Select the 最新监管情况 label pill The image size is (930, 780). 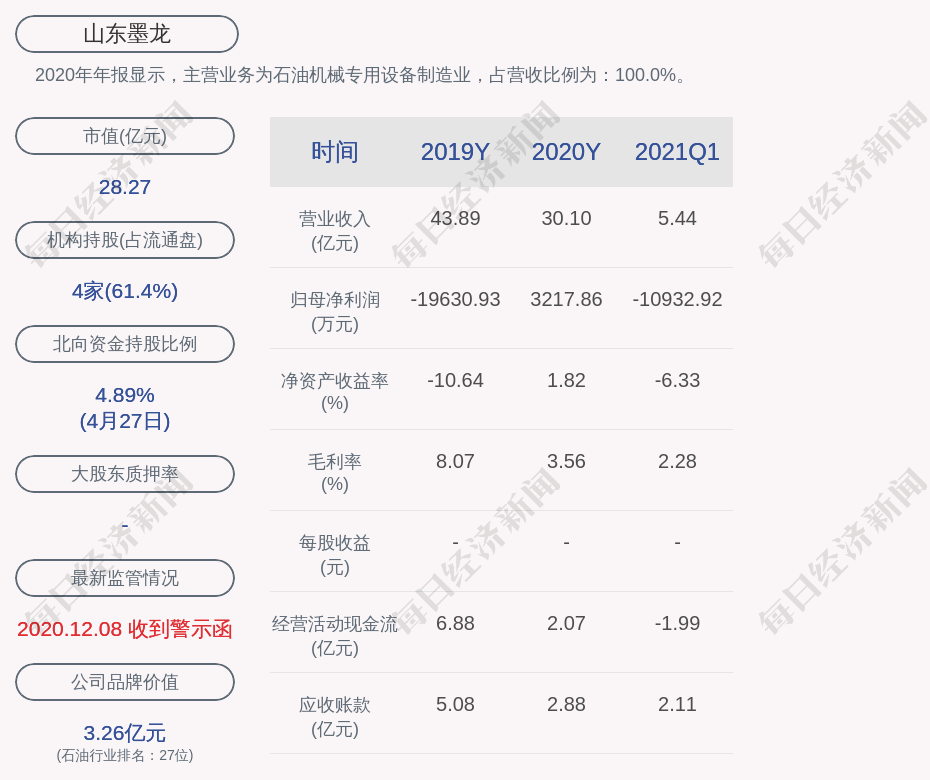coord(125,578)
